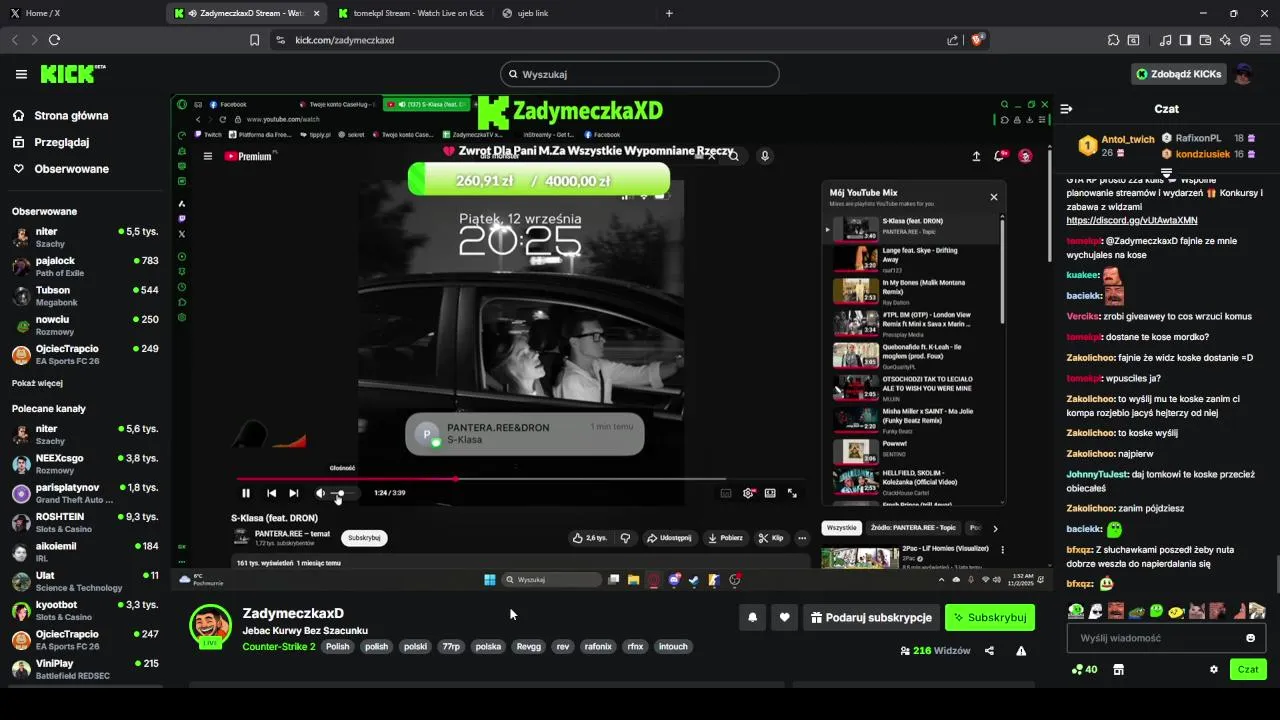Image resolution: width=1280 pixels, height=720 pixels.
Task: Click the Zdobądź KICKs button
Action: [1178, 74]
